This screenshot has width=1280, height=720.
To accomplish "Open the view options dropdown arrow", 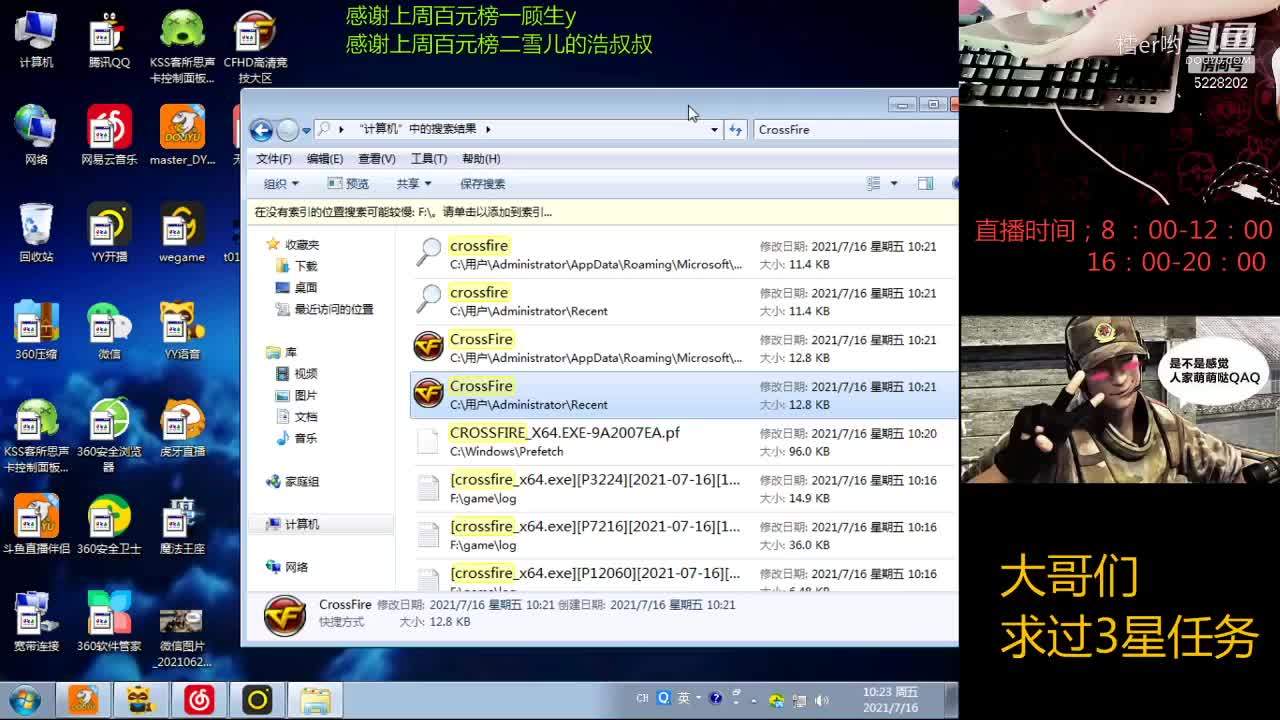I will pyautogui.click(x=894, y=184).
